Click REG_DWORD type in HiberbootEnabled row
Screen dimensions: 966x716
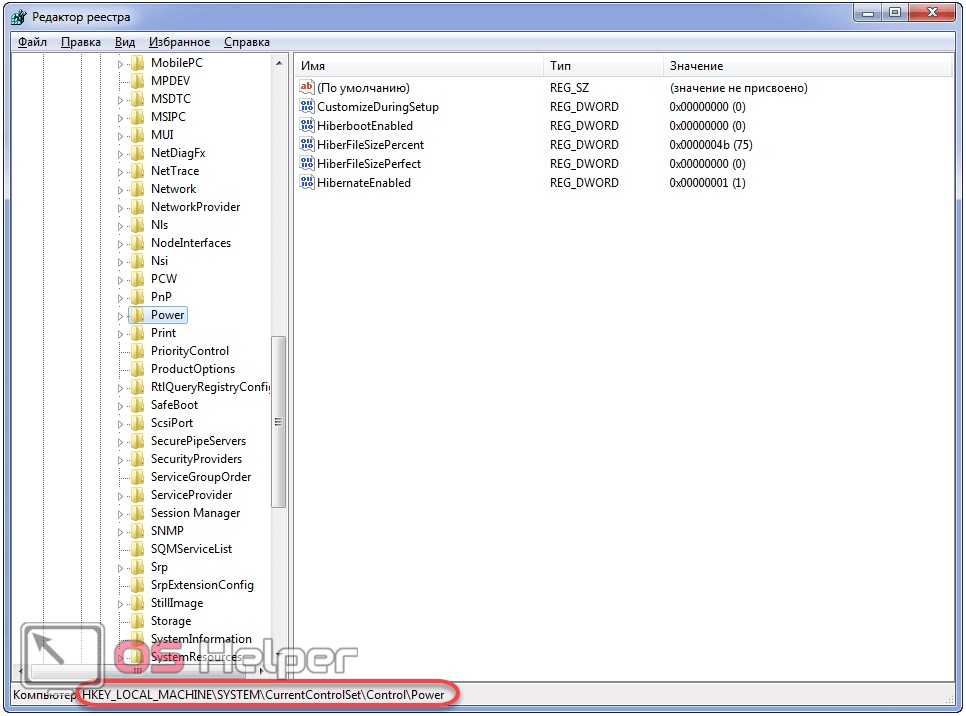point(584,126)
